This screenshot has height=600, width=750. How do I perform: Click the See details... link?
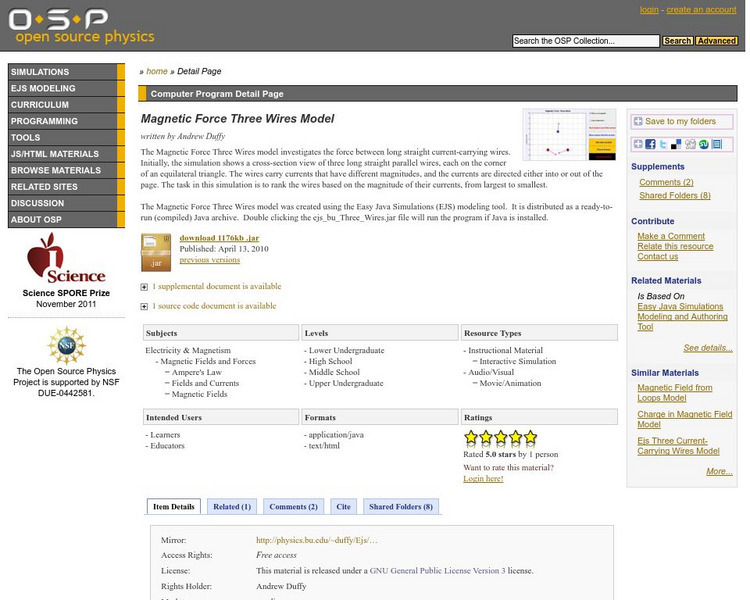(x=707, y=348)
